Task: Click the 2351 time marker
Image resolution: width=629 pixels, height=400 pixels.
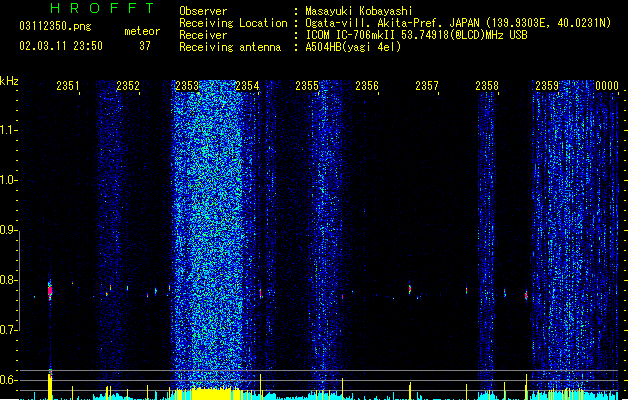Action: coord(68,86)
